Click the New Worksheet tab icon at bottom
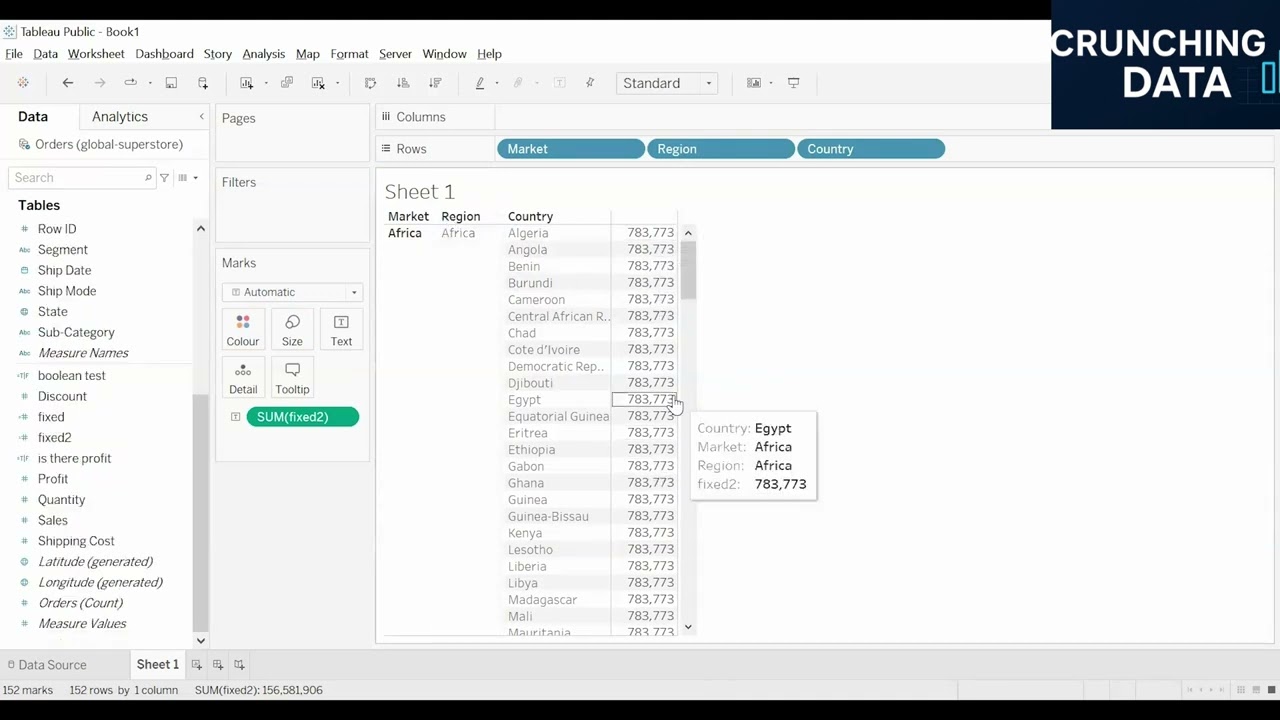This screenshot has width=1280, height=720. 197,664
